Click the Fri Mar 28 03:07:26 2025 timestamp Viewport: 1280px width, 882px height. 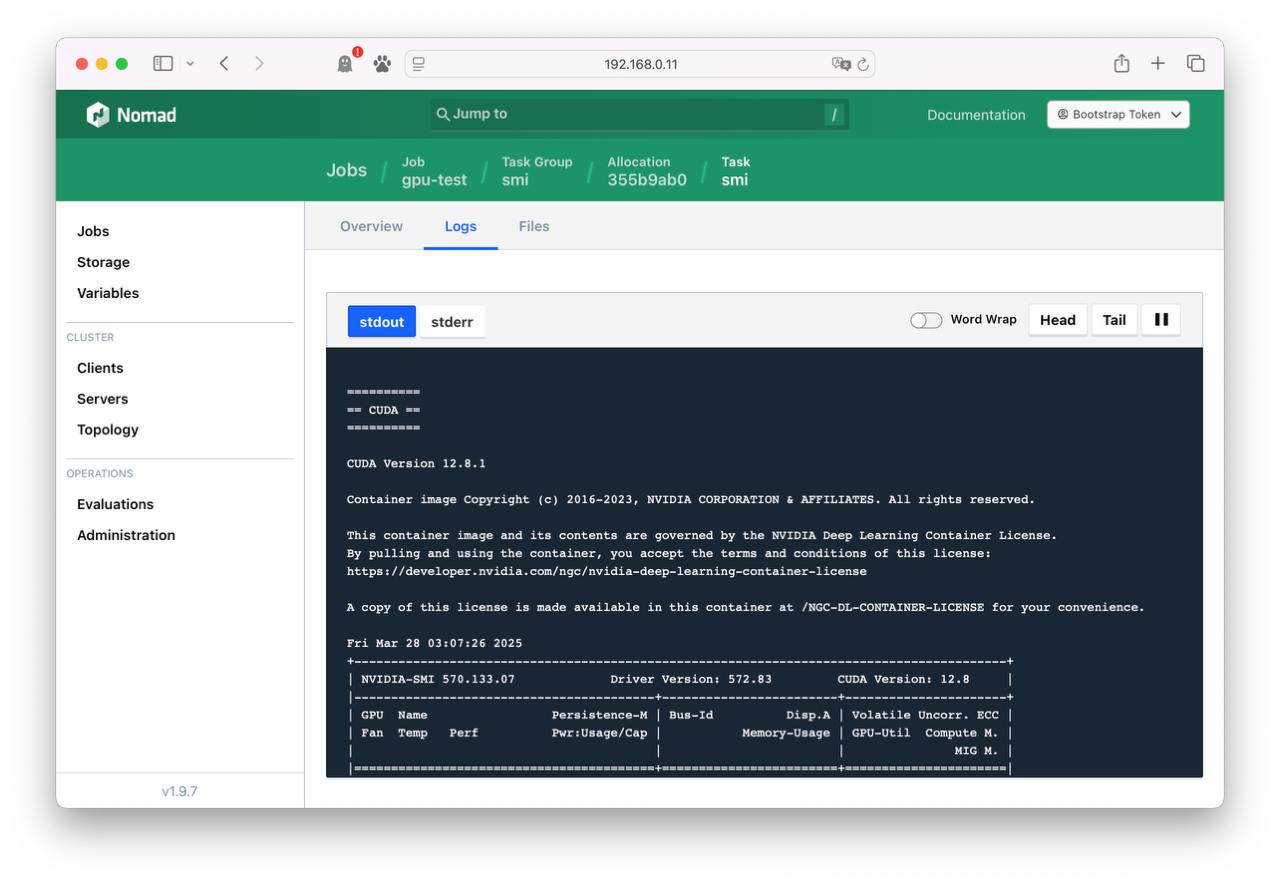pos(434,644)
